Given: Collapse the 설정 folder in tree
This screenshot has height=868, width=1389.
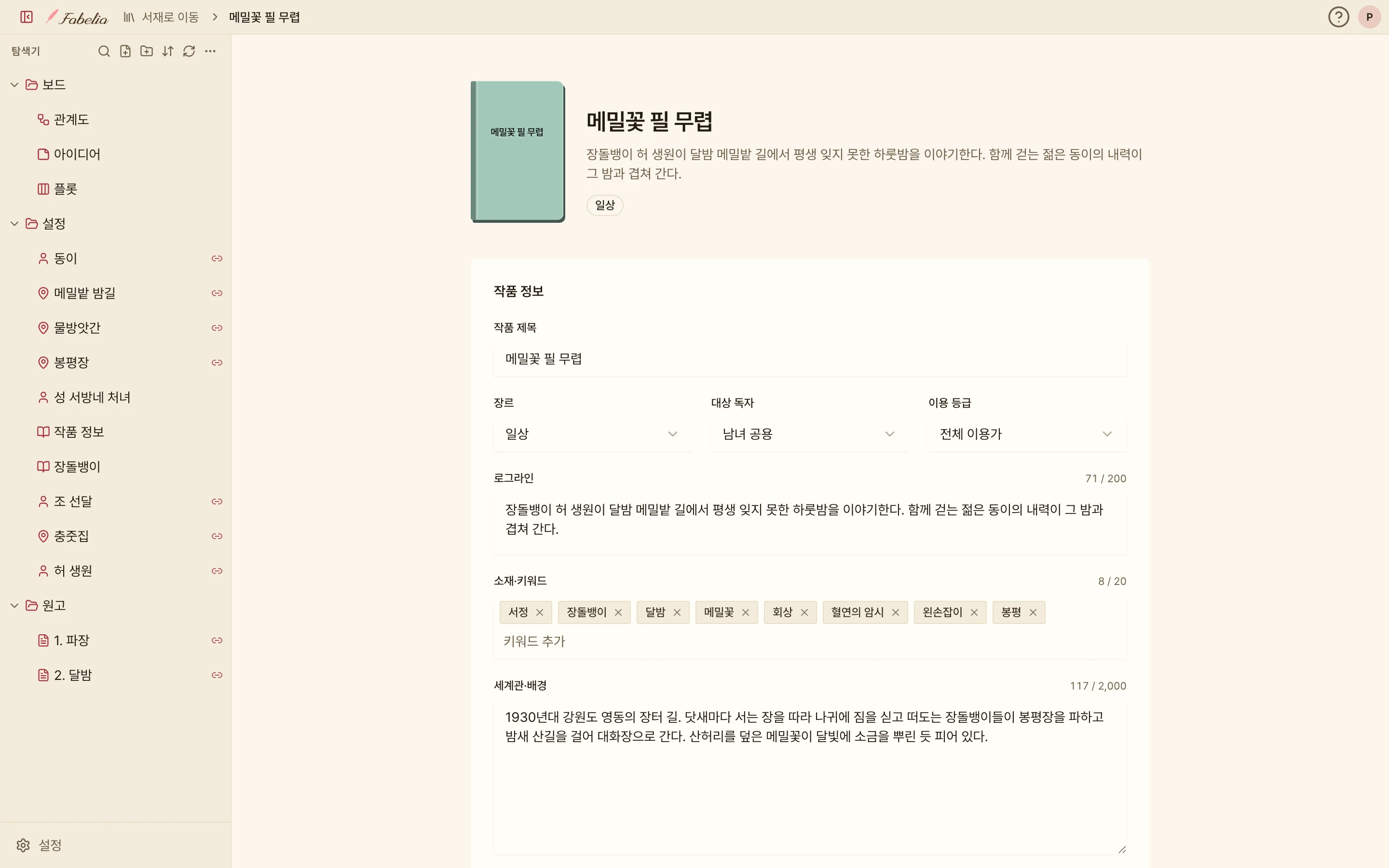Looking at the screenshot, I should (15, 224).
